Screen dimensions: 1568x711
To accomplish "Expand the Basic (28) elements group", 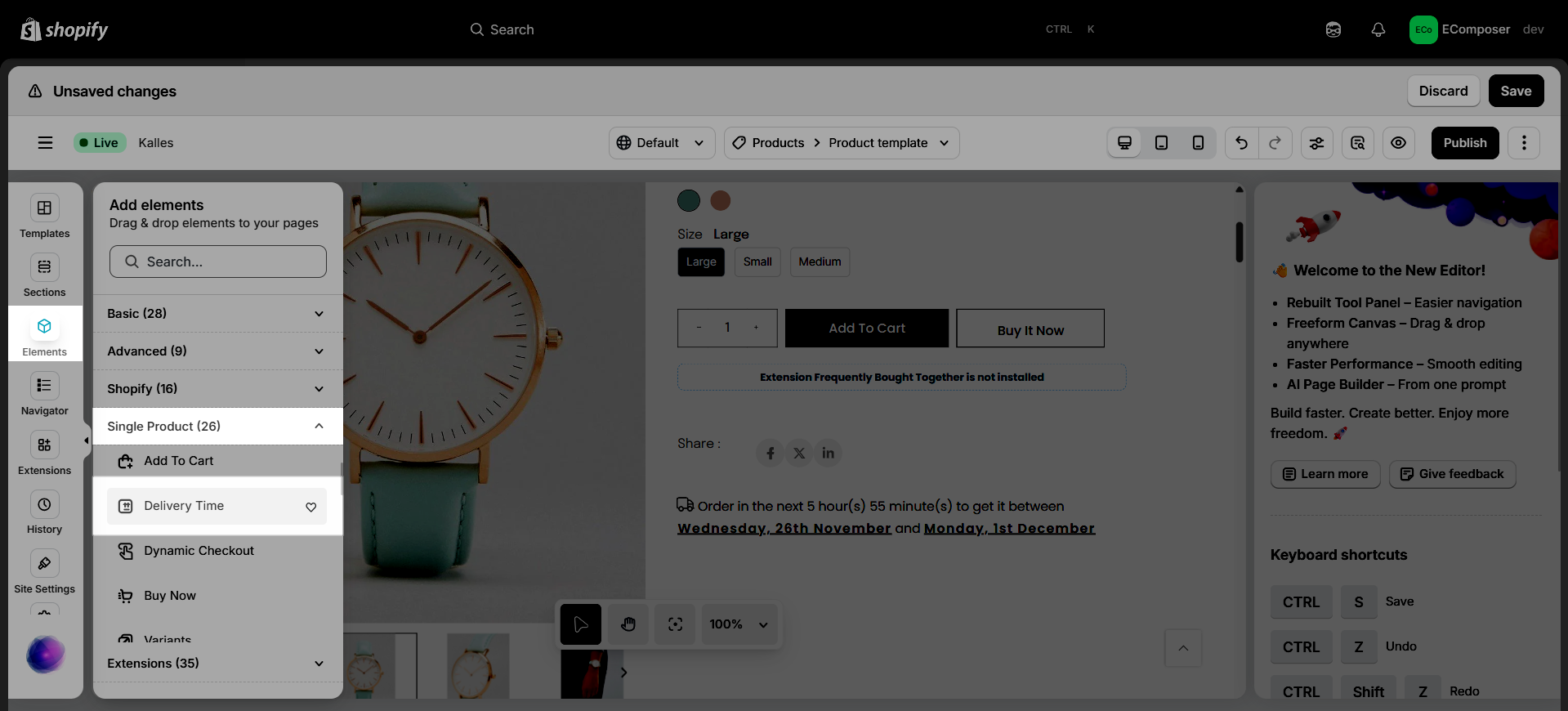I will click(217, 314).
